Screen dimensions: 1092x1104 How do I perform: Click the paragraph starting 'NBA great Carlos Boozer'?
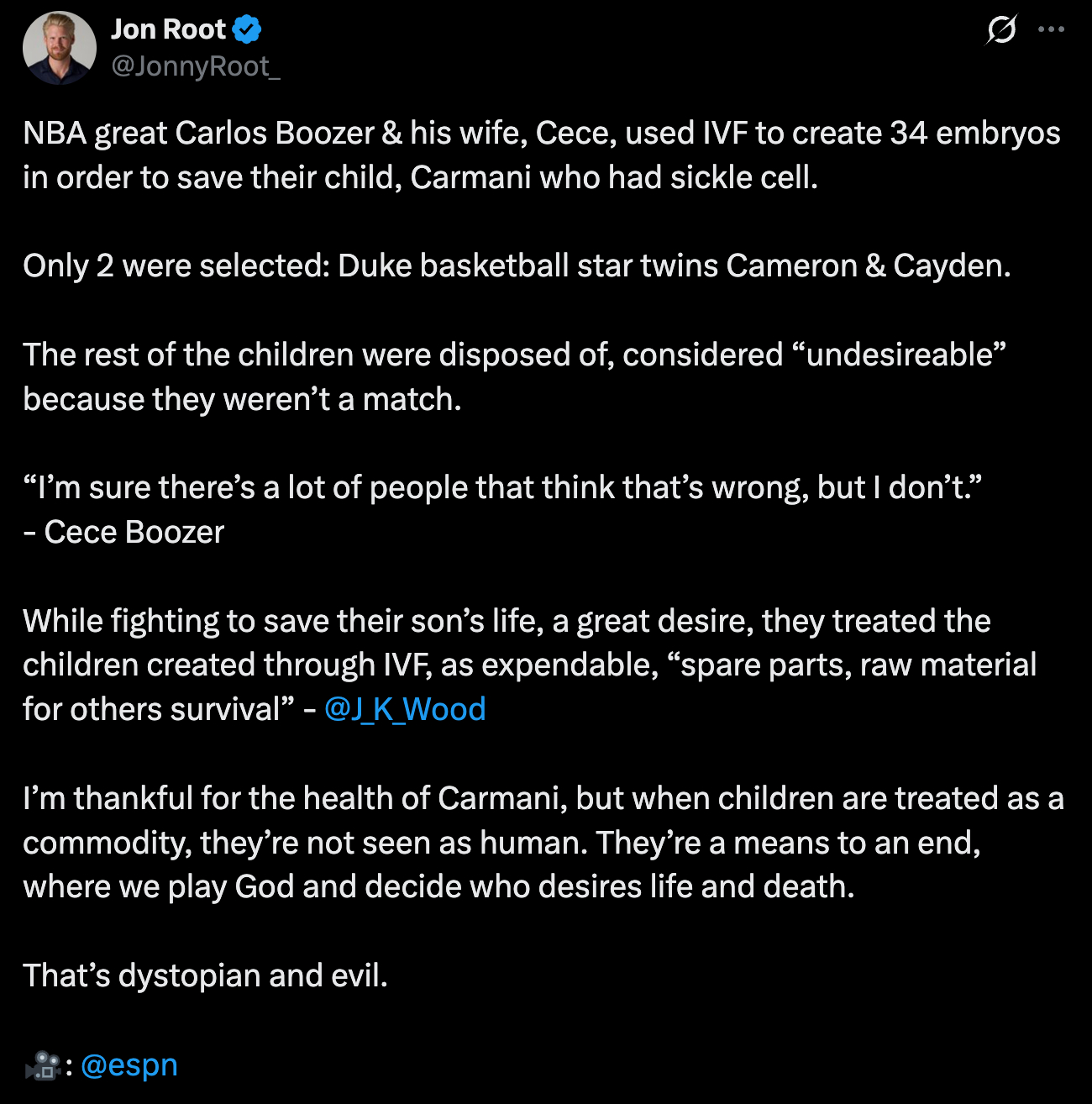click(x=420, y=155)
